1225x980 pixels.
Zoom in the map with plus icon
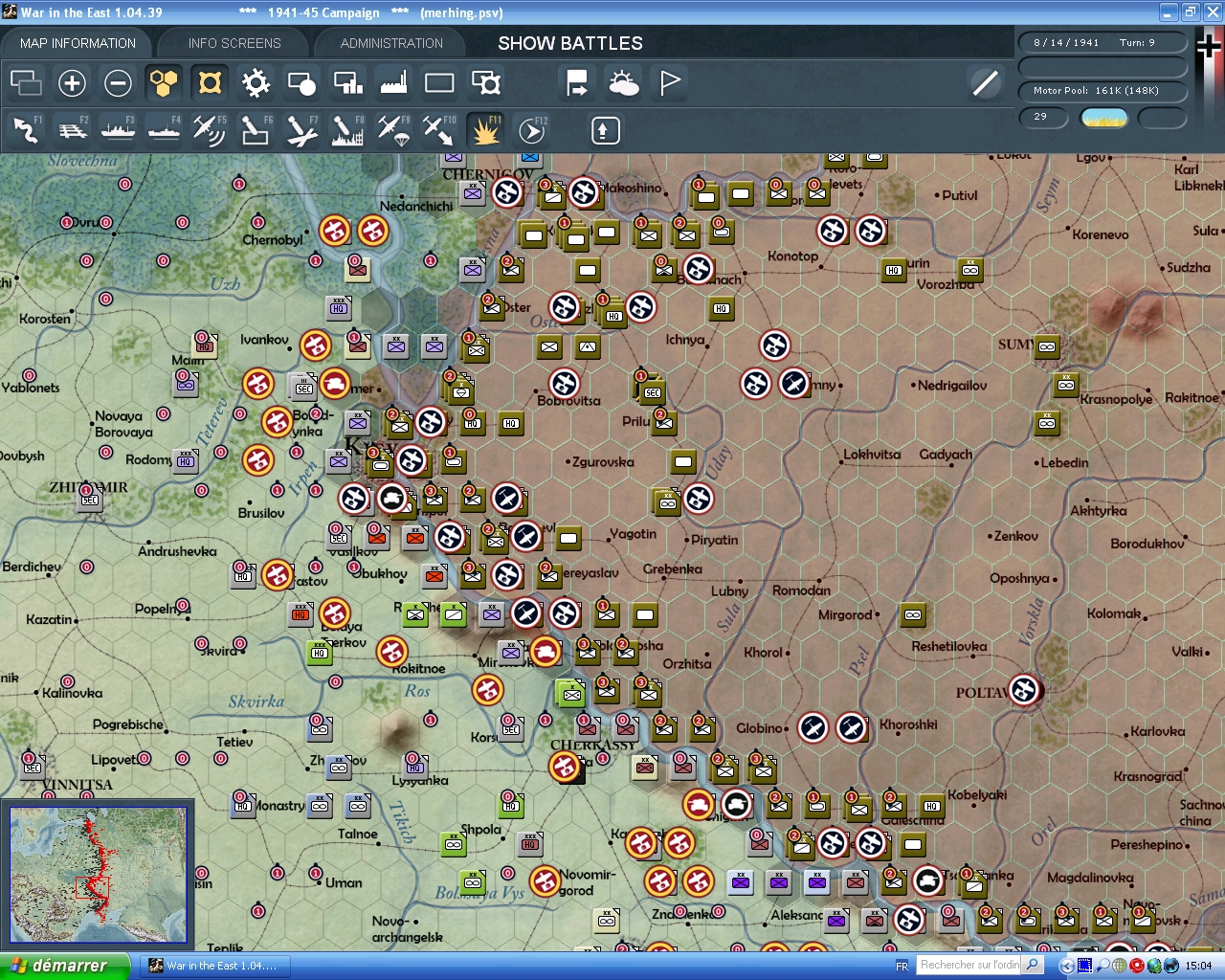(72, 83)
